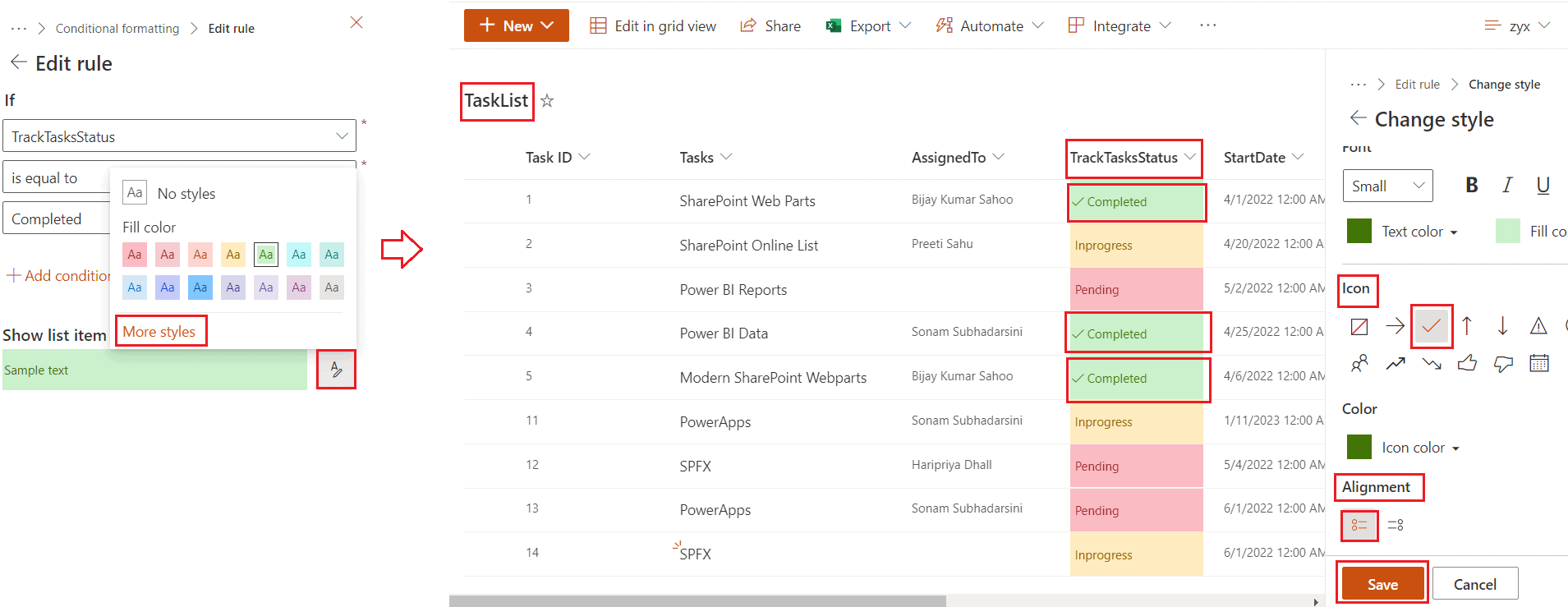The height and width of the screenshot is (607, 1568).
Task: Cancel the style changes
Action: coord(1475,584)
